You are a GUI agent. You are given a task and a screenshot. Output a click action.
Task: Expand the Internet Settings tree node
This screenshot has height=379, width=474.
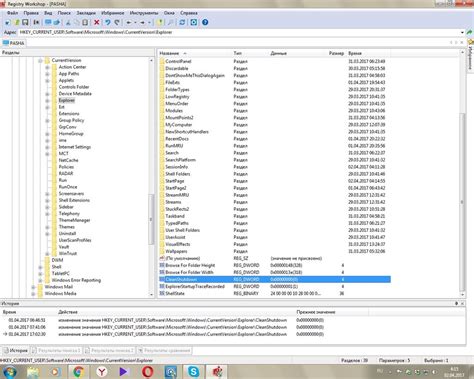click(47, 147)
